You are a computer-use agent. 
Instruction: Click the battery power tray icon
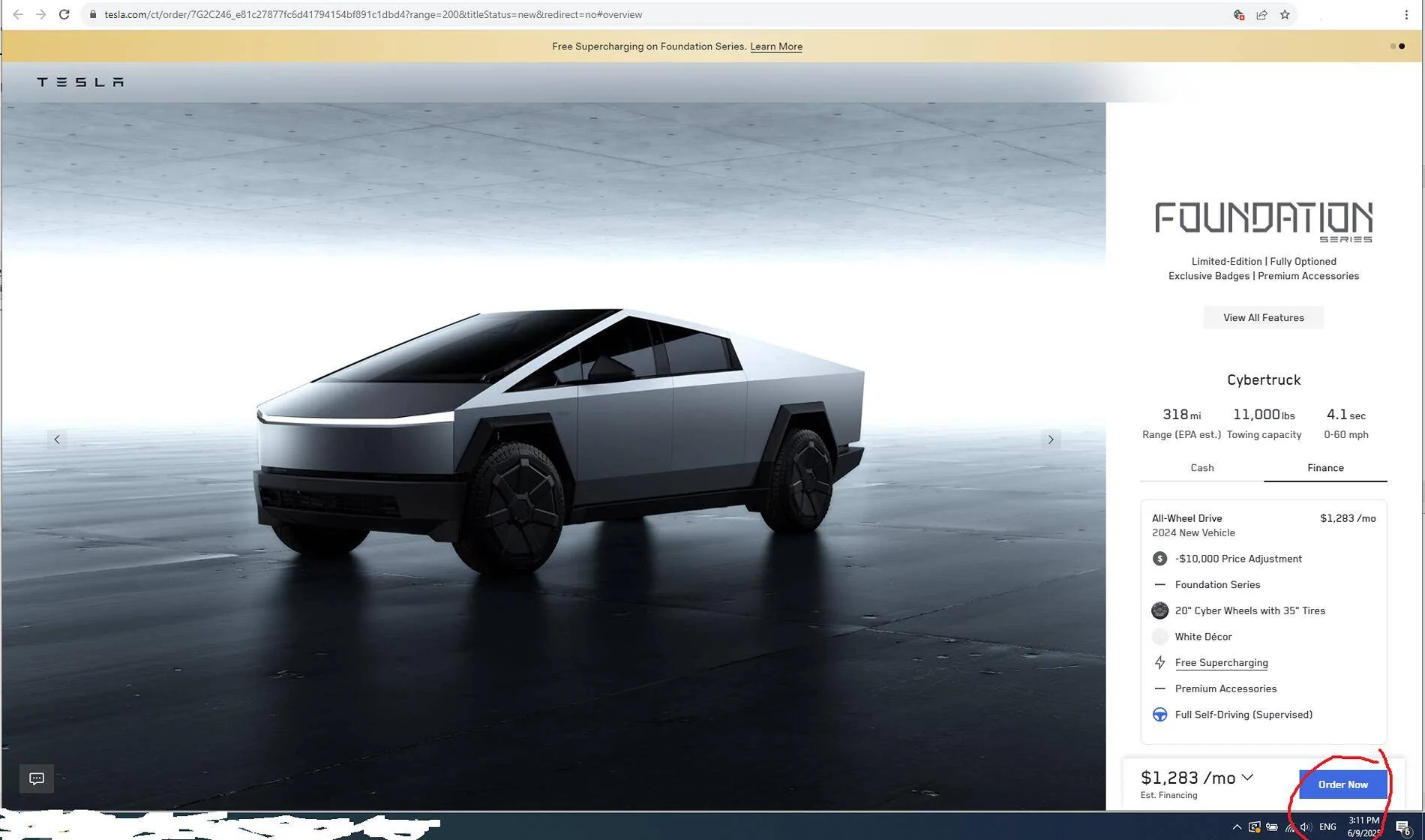point(1272,826)
